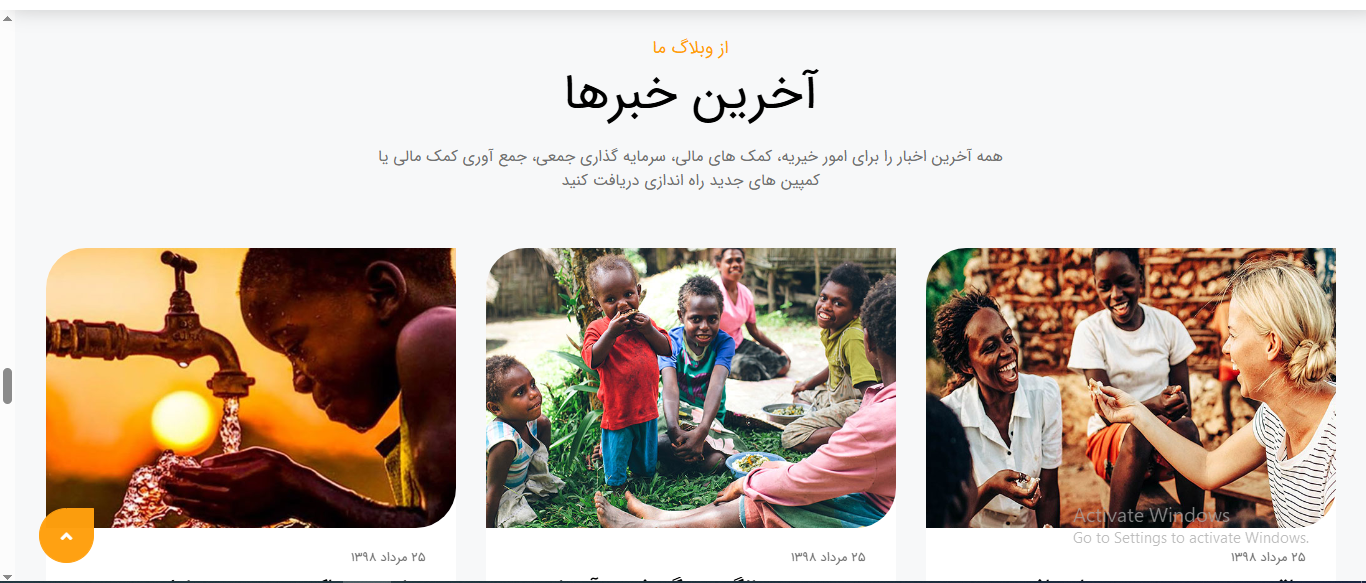This screenshot has width=1366, height=583.
Task: Click the description paragraph below the heading
Action: [691, 168]
